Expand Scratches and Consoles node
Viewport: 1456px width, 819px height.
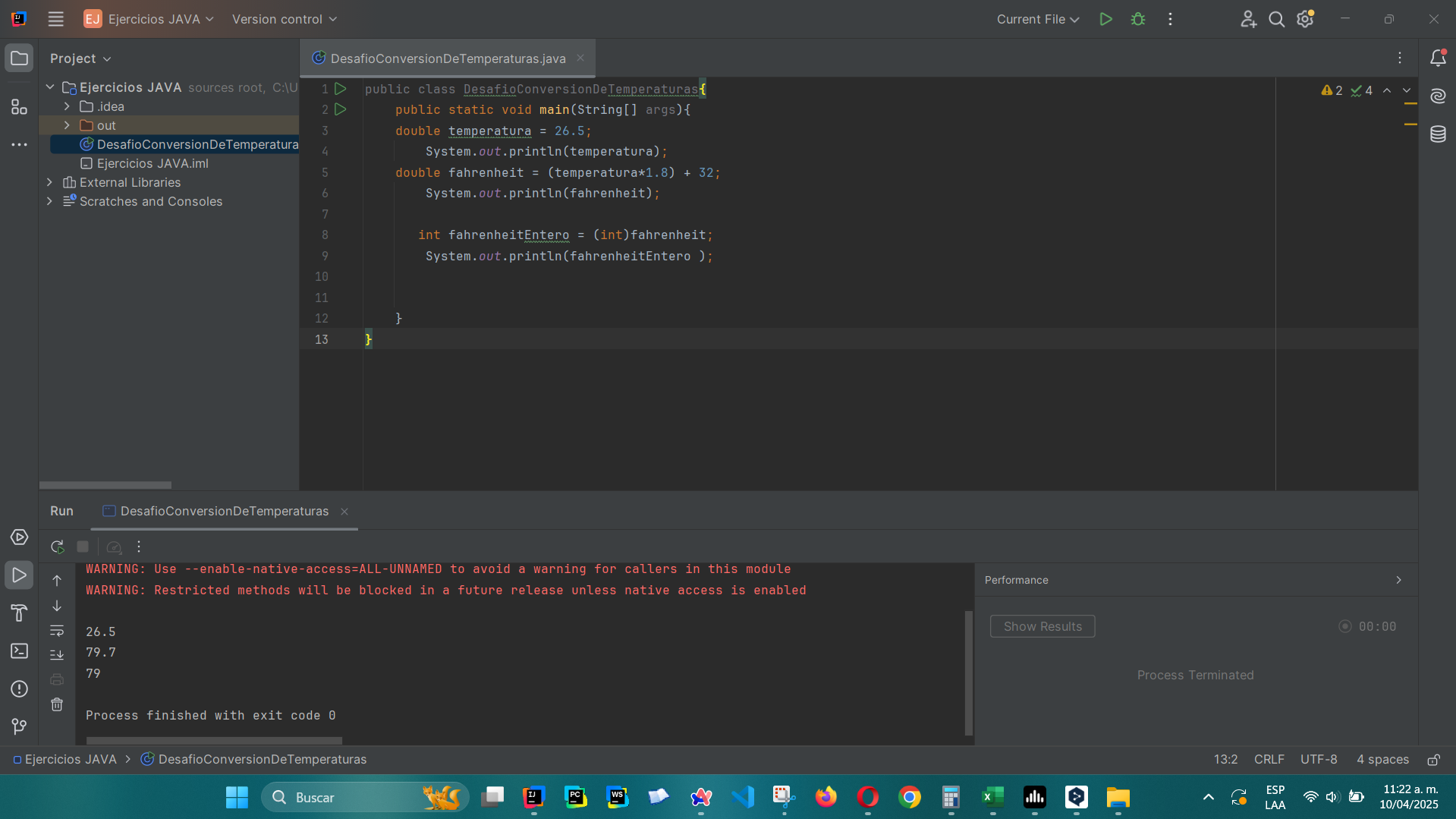coord(50,201)
